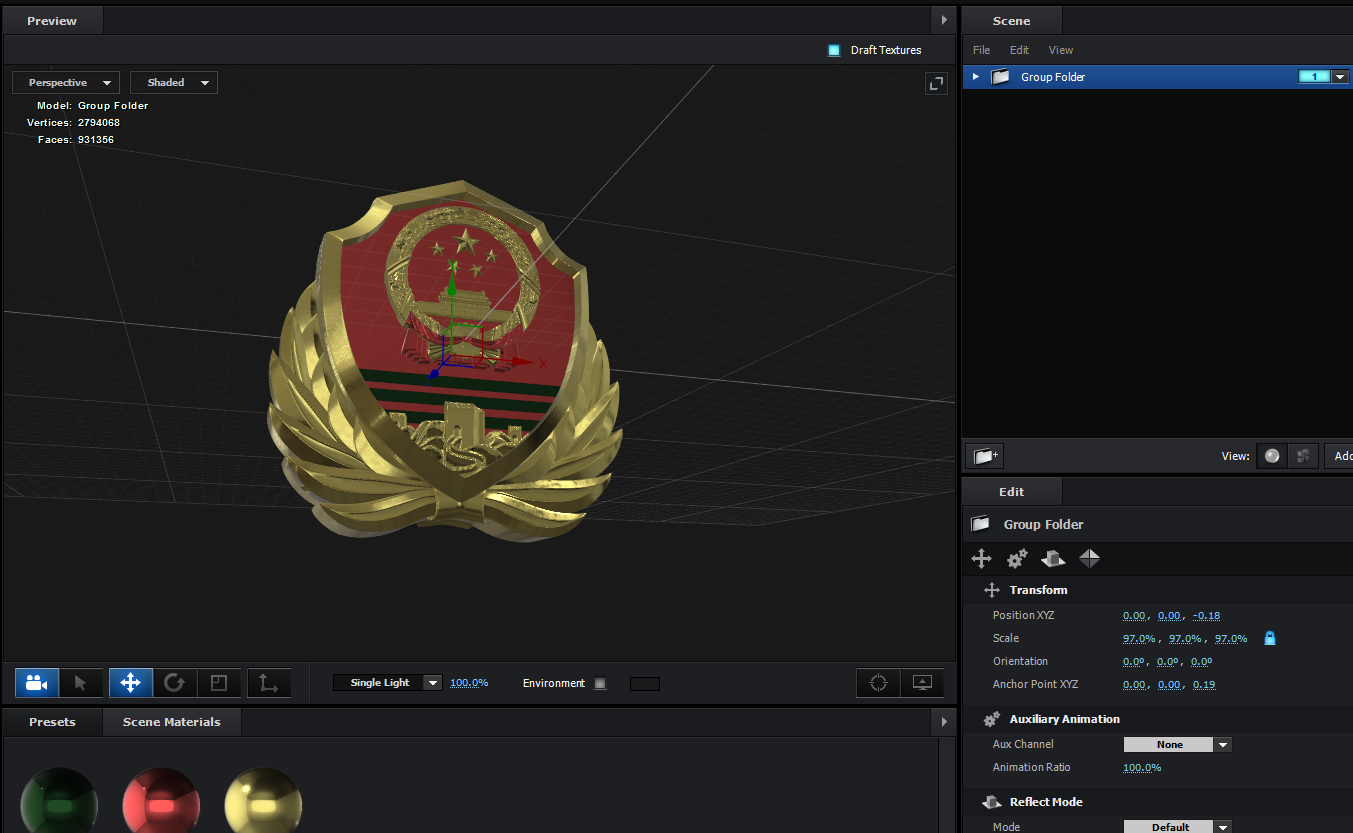1353x833 pixels.
Task: Open the Presets panel flyout arrow
Action: point(943,721)
